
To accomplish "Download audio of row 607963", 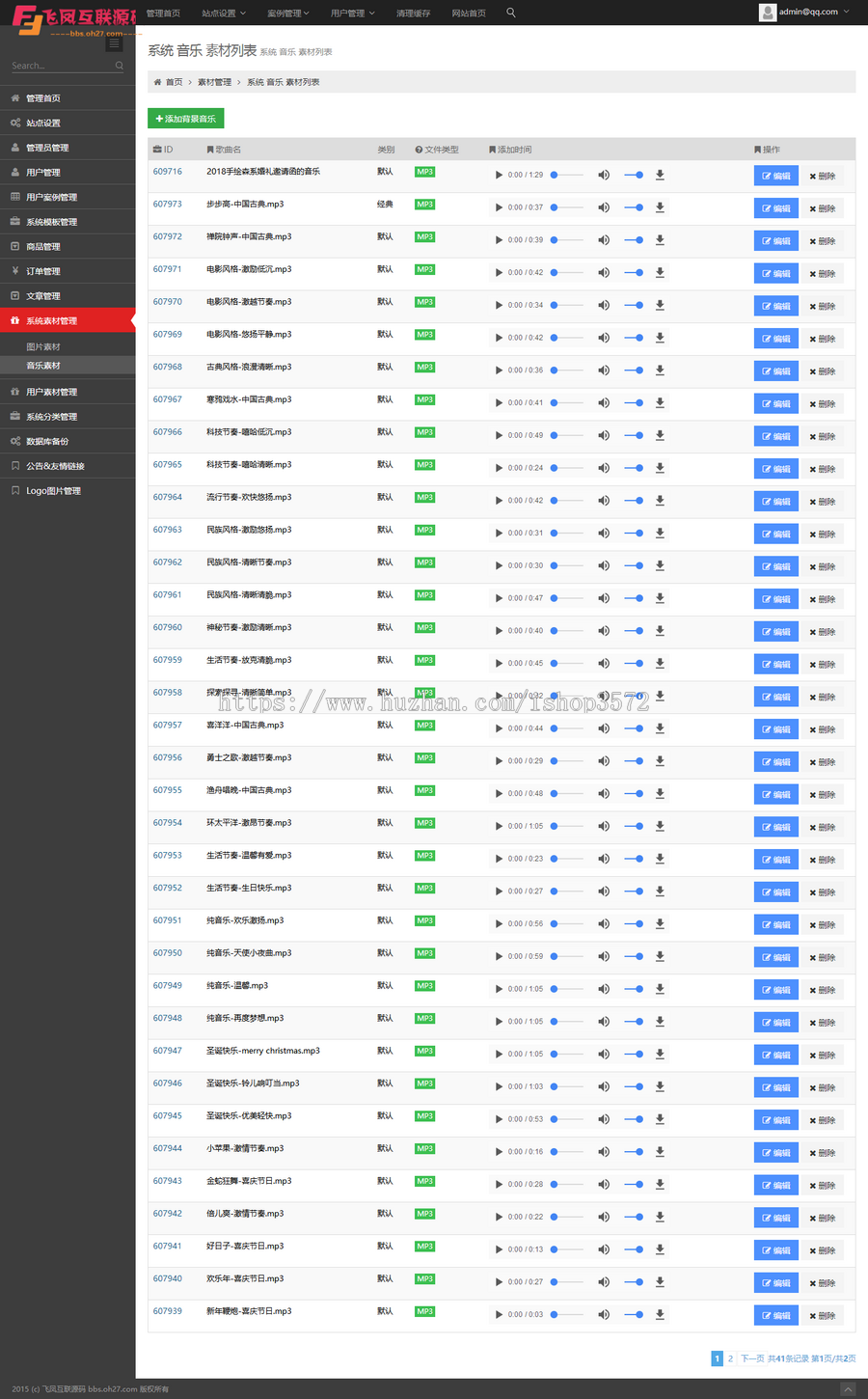I will [x=660, y=534].
